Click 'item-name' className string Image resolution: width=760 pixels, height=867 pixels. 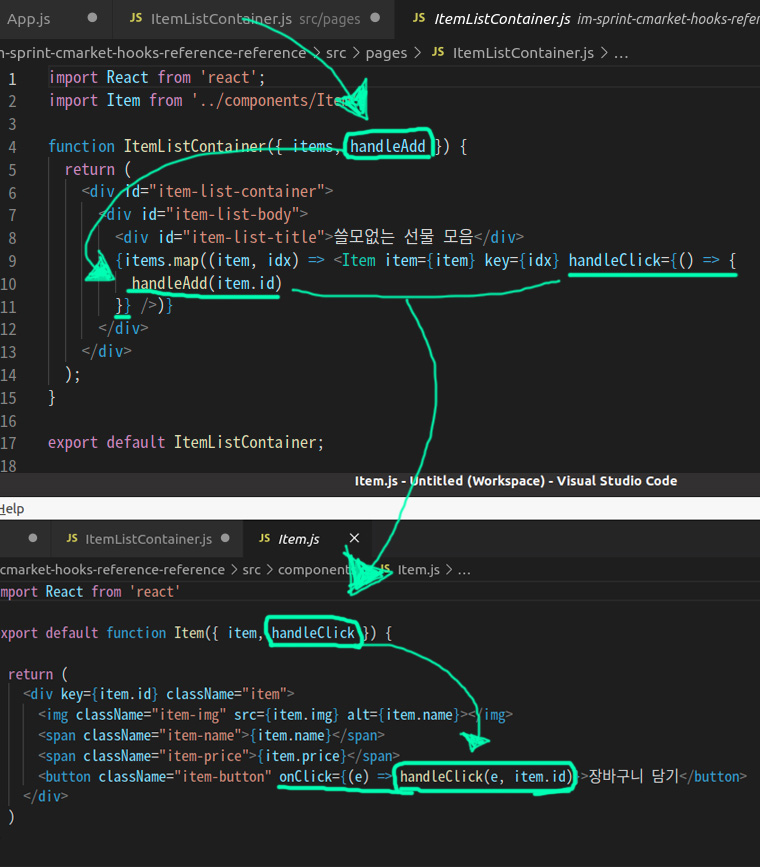tap(201, 735)
